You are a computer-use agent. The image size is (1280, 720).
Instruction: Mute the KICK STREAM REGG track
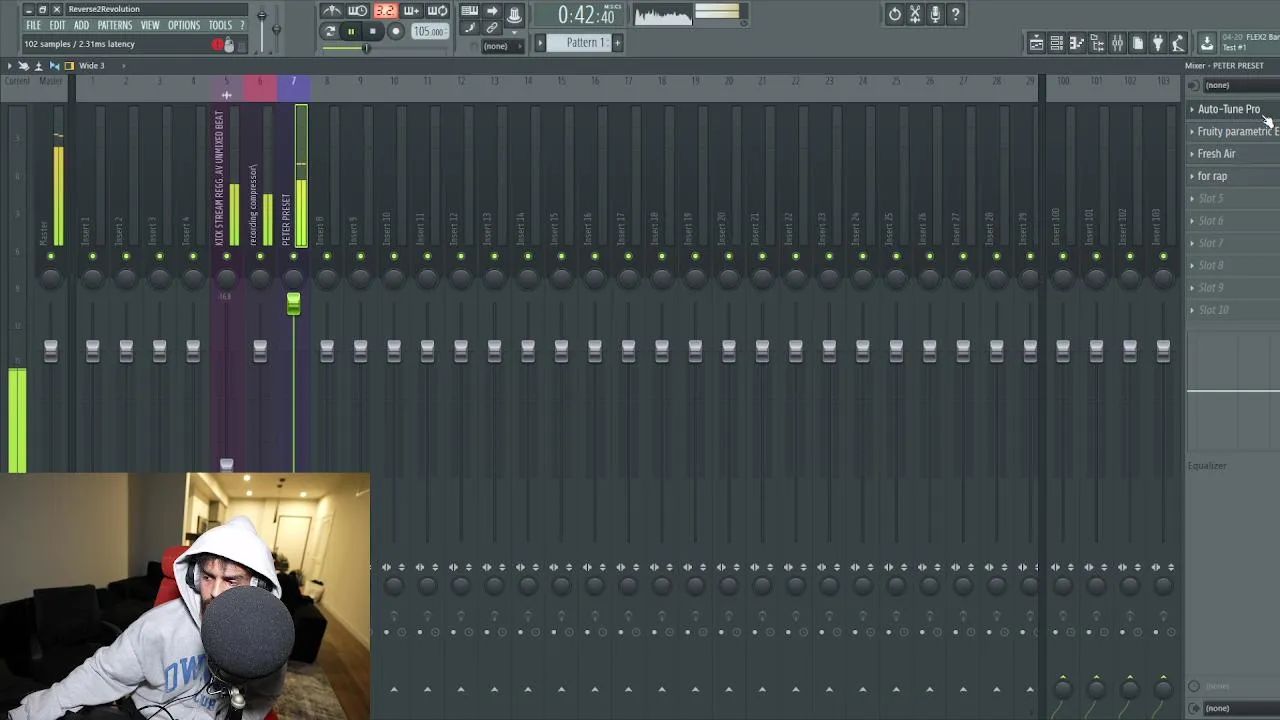(227, 257)
